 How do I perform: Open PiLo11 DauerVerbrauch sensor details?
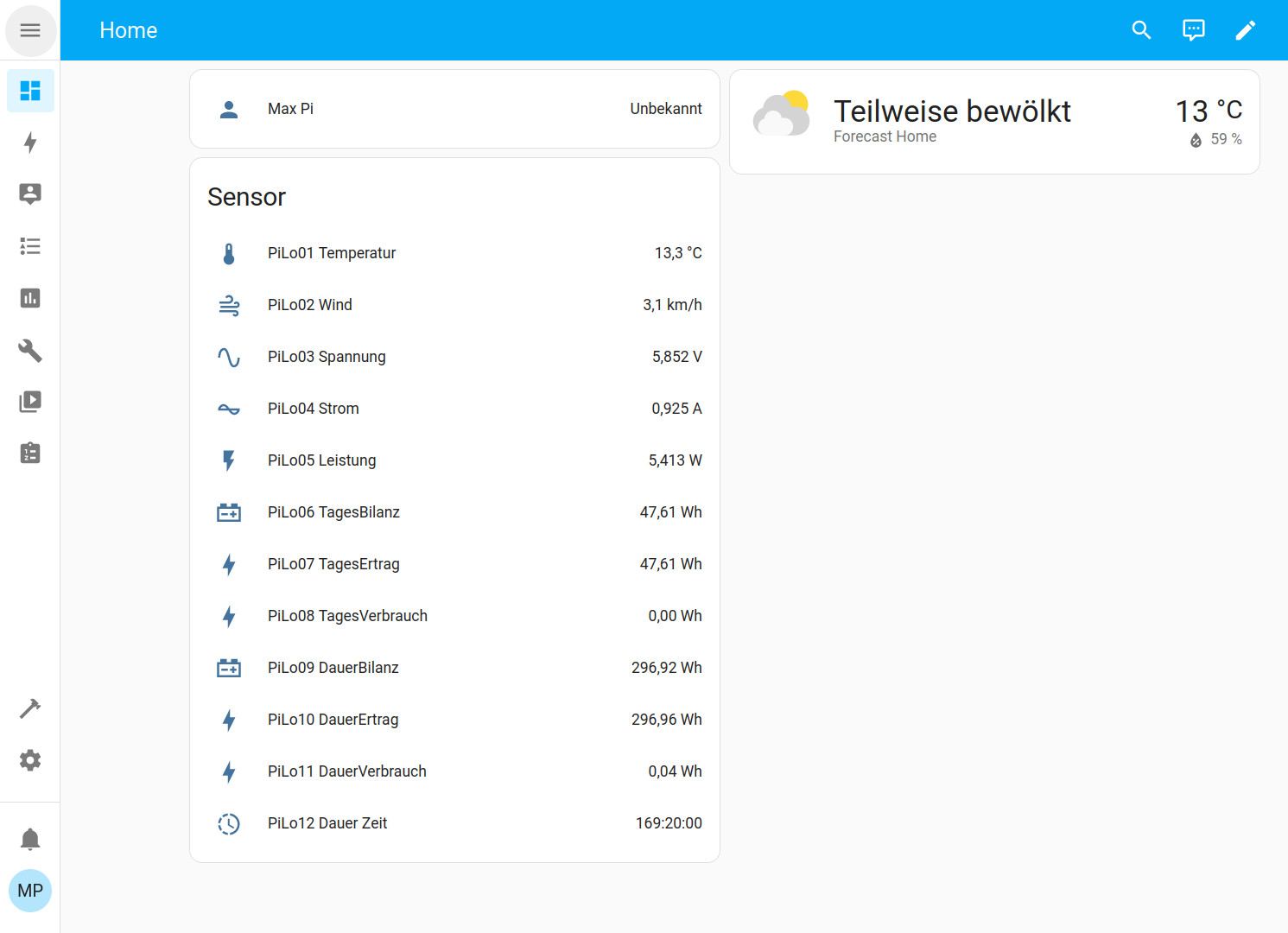click(x=454, y=771)
